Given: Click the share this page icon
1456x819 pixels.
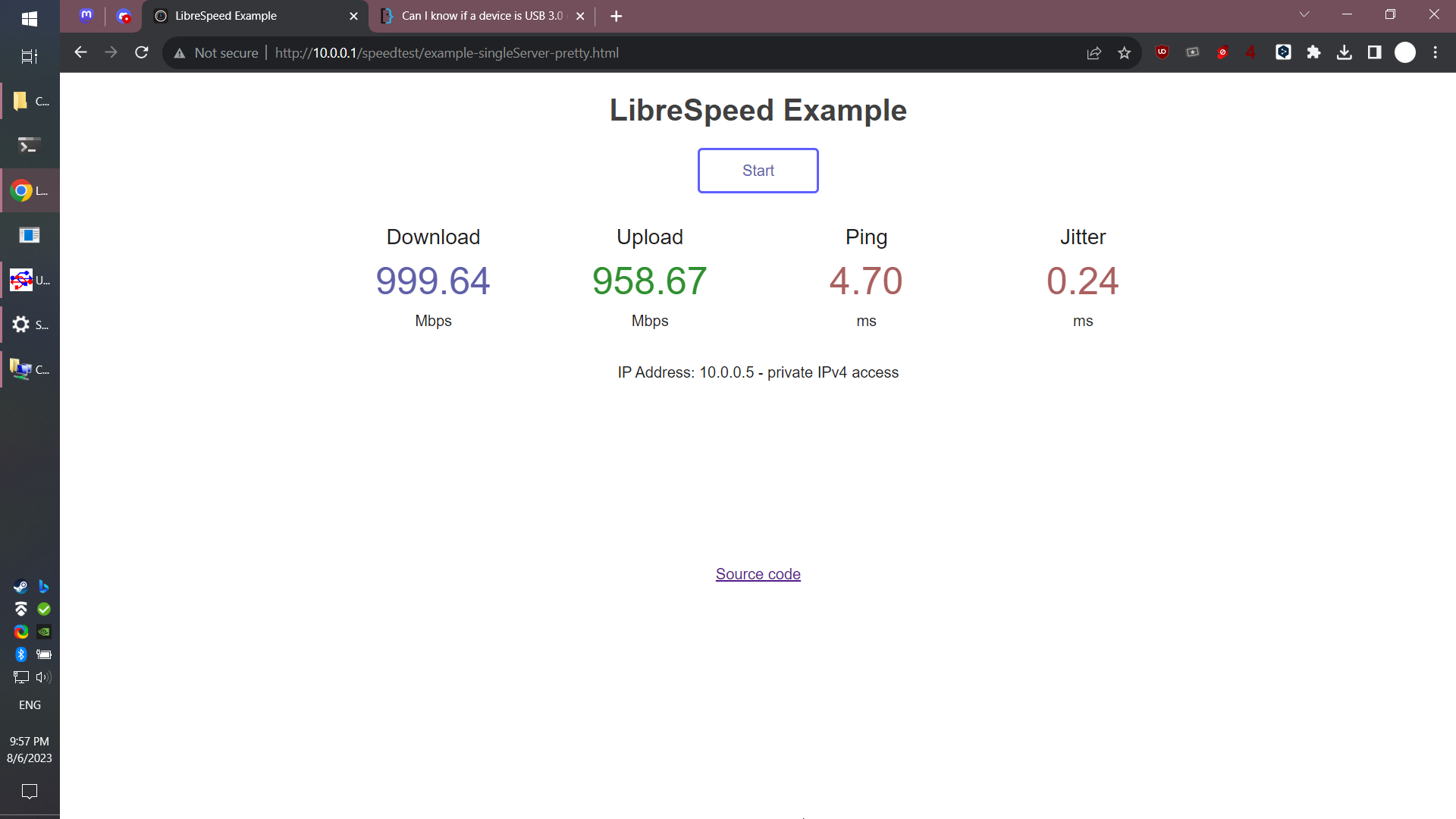Looking at the screenshot, I should pyautogui.click(x=1094, y=53).
